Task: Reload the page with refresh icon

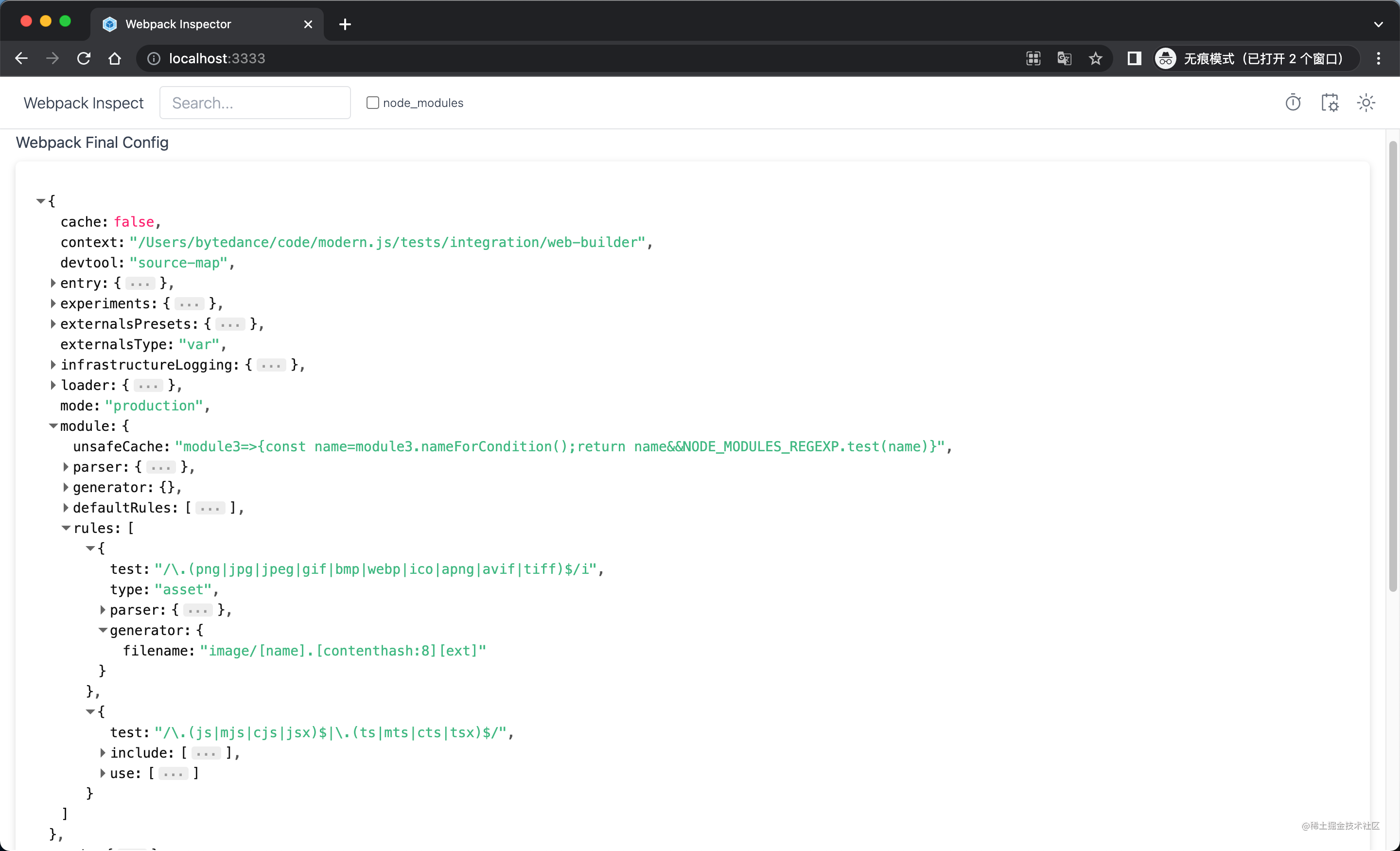Action: [x=84, y=58]
